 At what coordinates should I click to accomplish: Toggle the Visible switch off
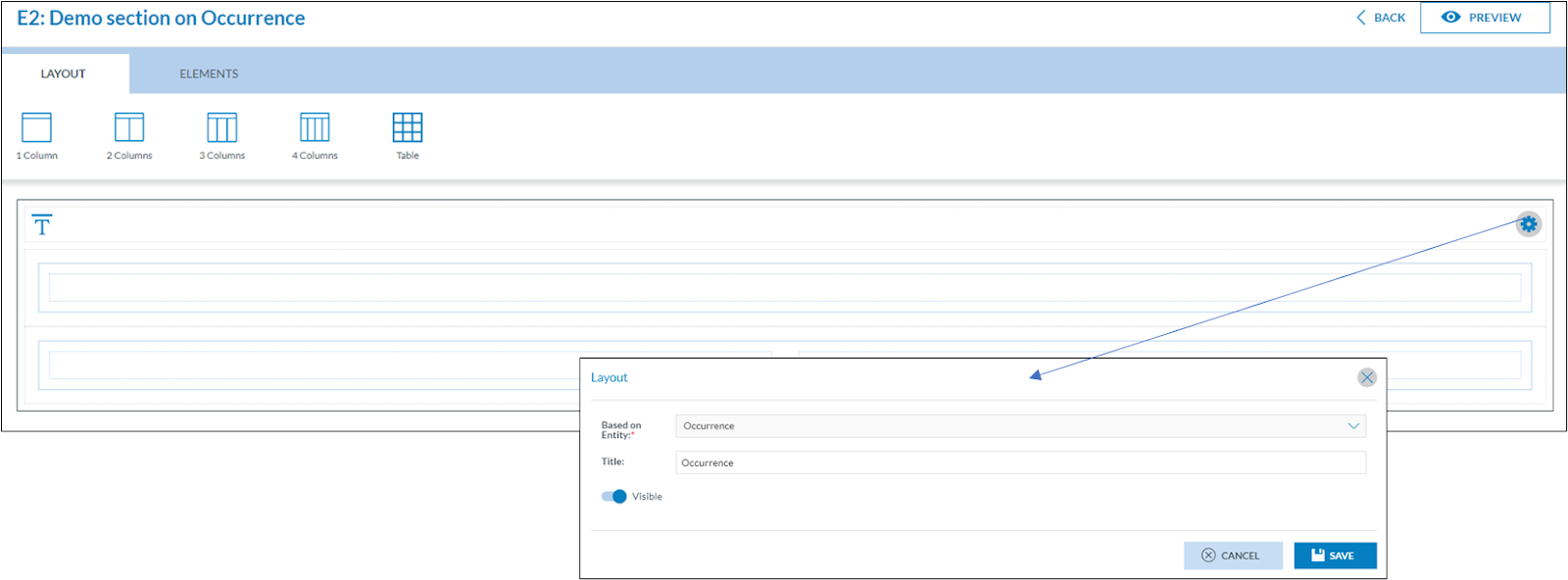(613, 497)
